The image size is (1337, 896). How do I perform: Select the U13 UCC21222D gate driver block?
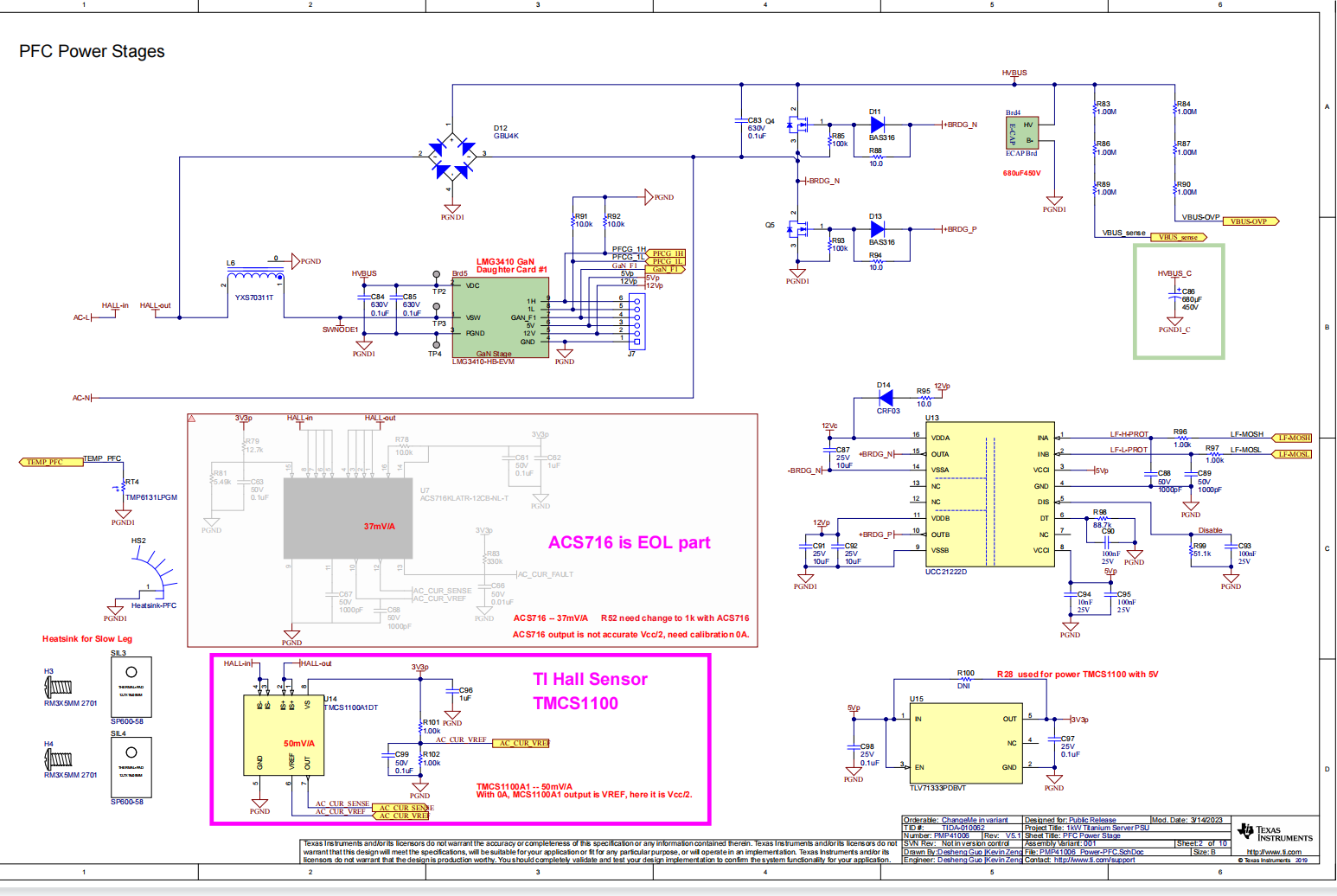pos(990,495)
